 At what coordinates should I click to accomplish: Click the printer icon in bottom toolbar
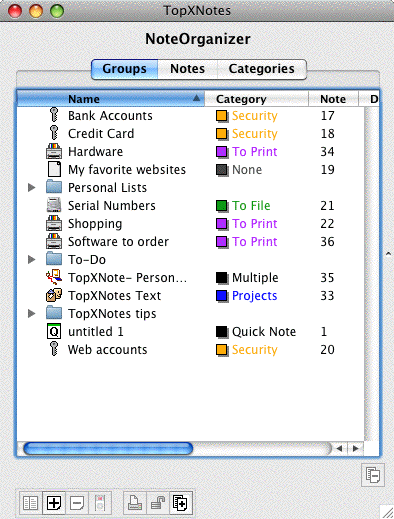click(135, 503)
